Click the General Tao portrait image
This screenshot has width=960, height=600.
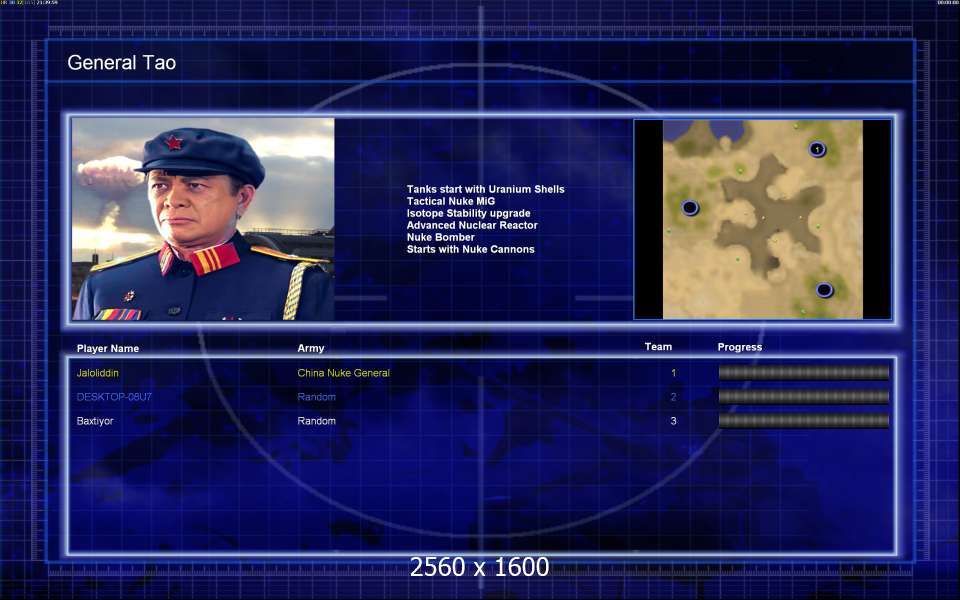[203, 219]
